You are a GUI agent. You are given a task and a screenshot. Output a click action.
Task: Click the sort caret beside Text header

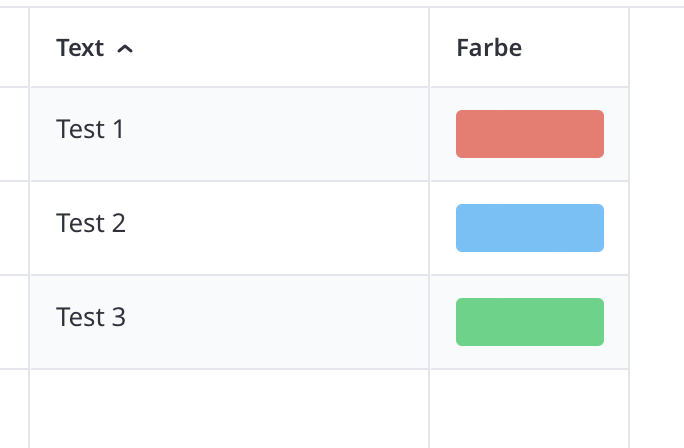point(125,49)
